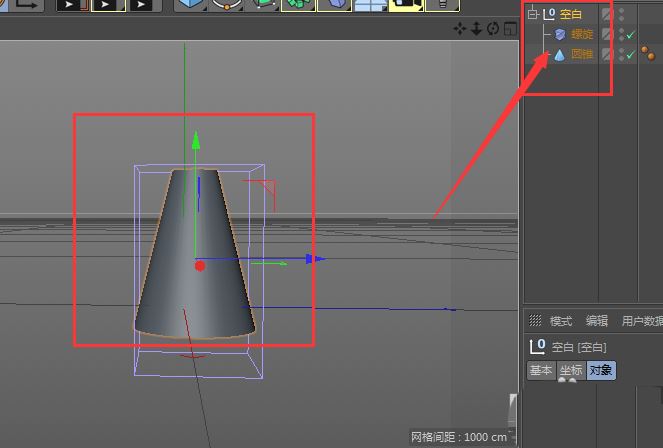
Task: Open the 用户数据 menu
Action: tap(642, 321)
